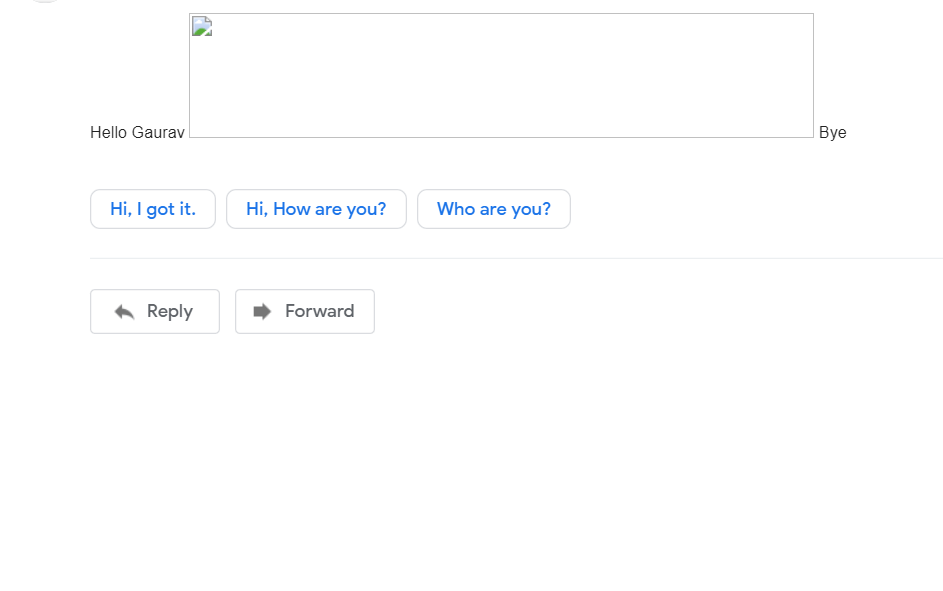Click the word "Hello" in the message
Screen dimensions: 943x591
coord(108,132)
